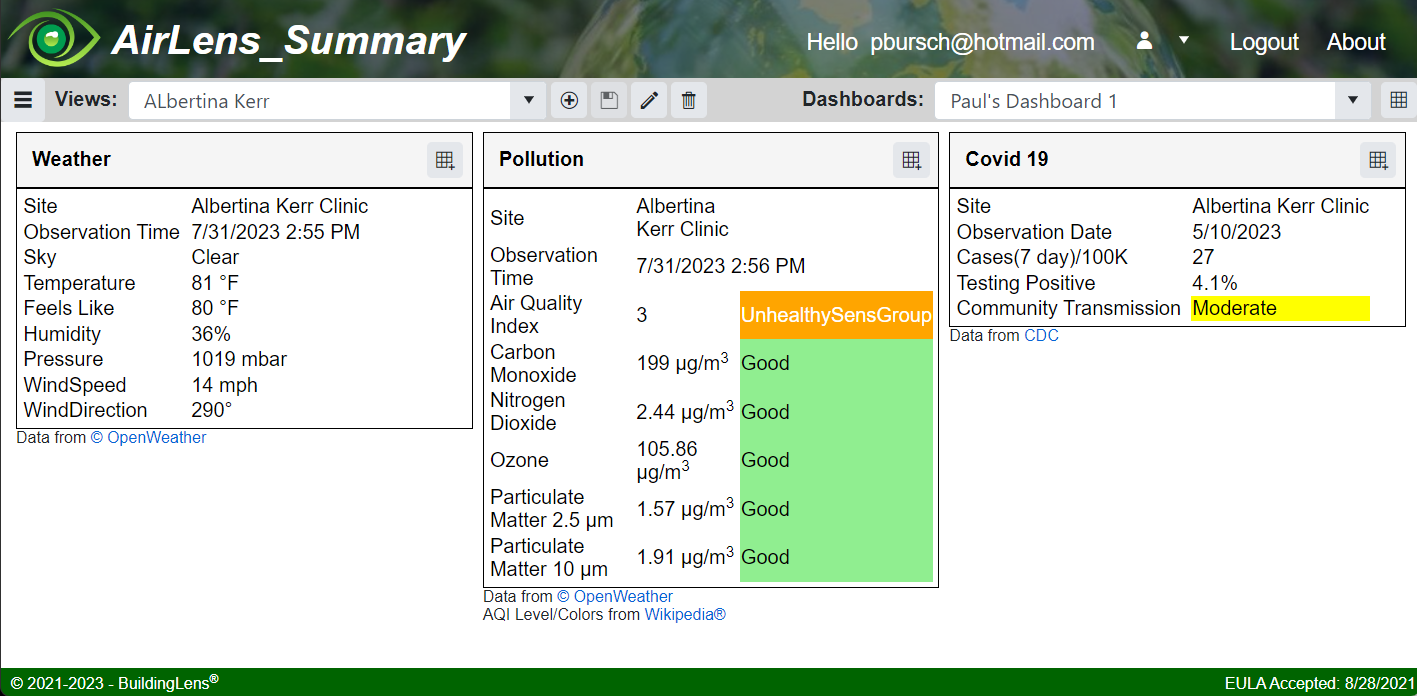Click Nitrogen Dioxide value 2.44 µg/m3

click(686, 411)
